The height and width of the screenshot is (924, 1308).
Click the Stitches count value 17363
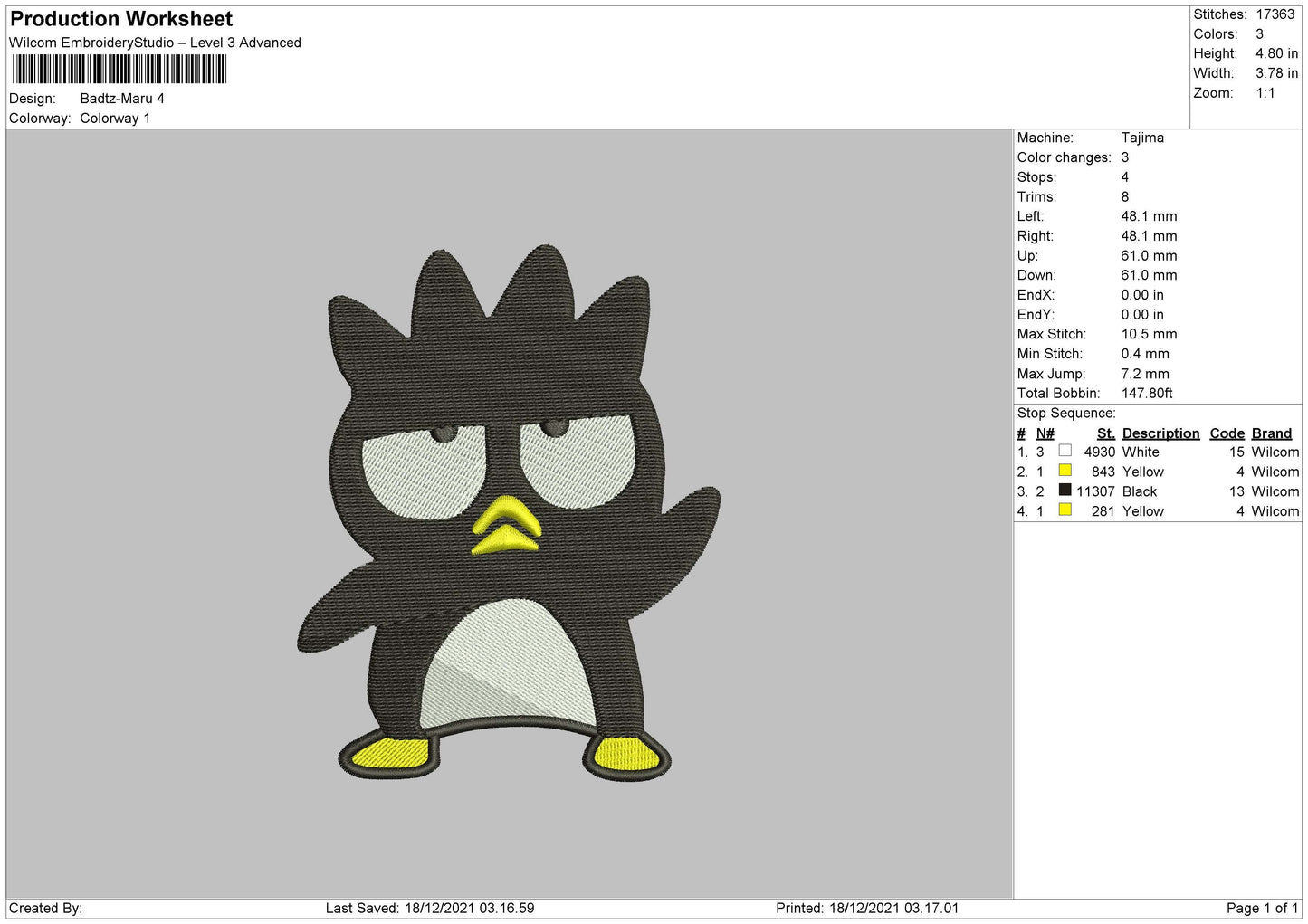click(1275, 14)
